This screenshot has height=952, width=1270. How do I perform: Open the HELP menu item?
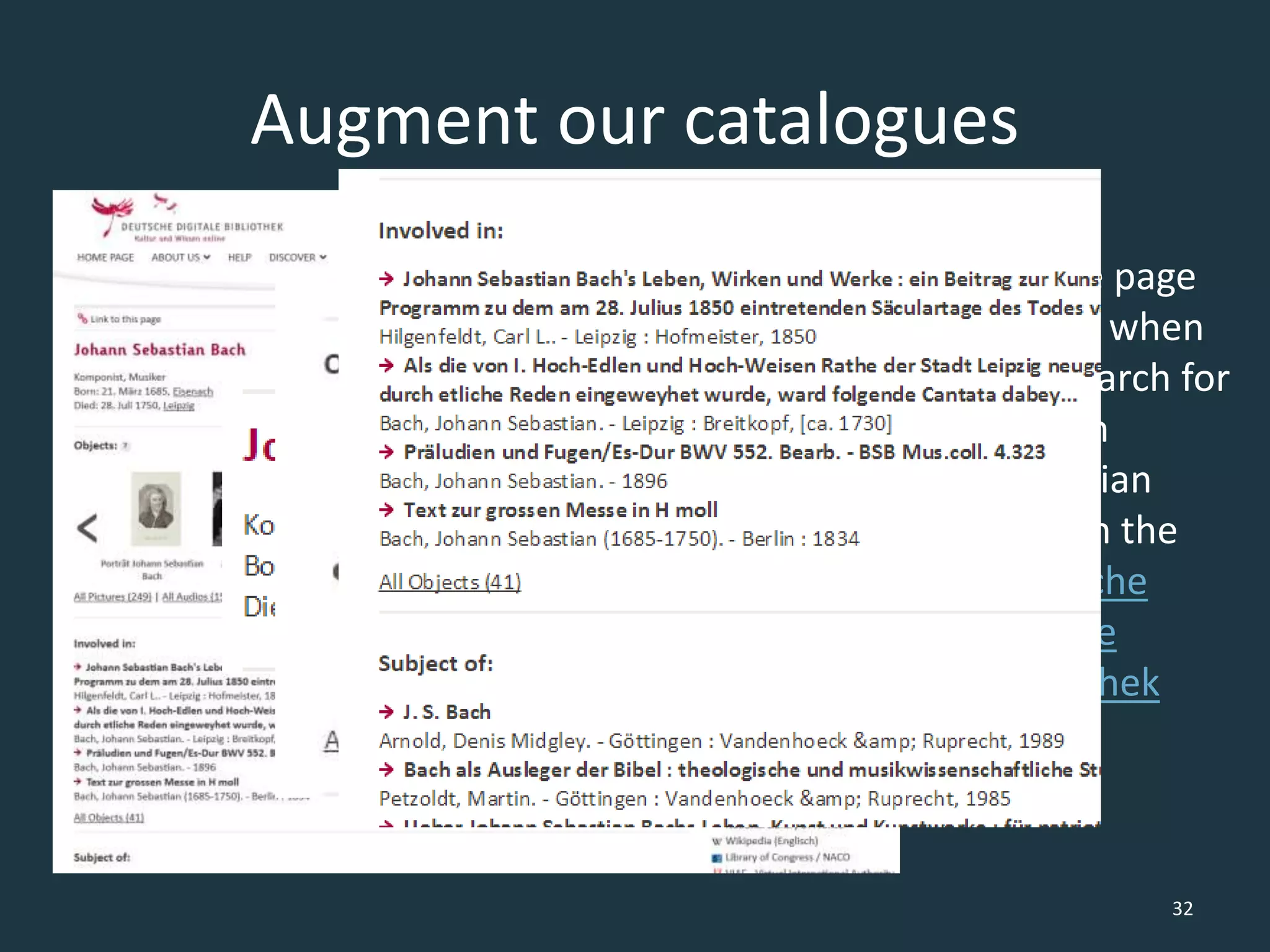(239, 257)
